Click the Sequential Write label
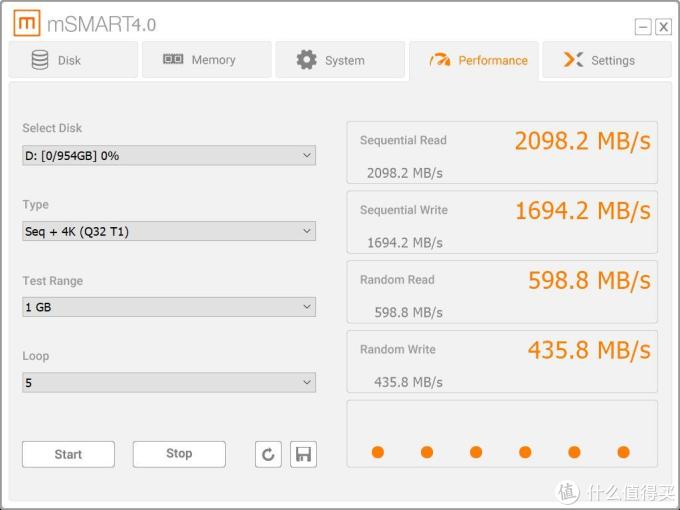The width and height of the screenshot is (680, 510). pos(404,210)
